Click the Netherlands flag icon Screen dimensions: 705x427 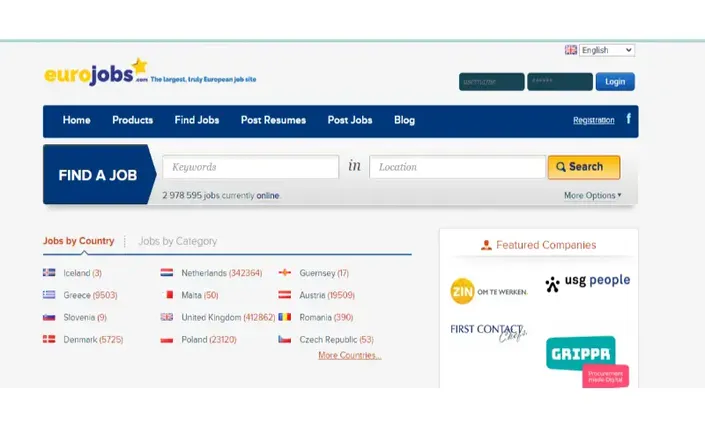[x=167, y=272]
